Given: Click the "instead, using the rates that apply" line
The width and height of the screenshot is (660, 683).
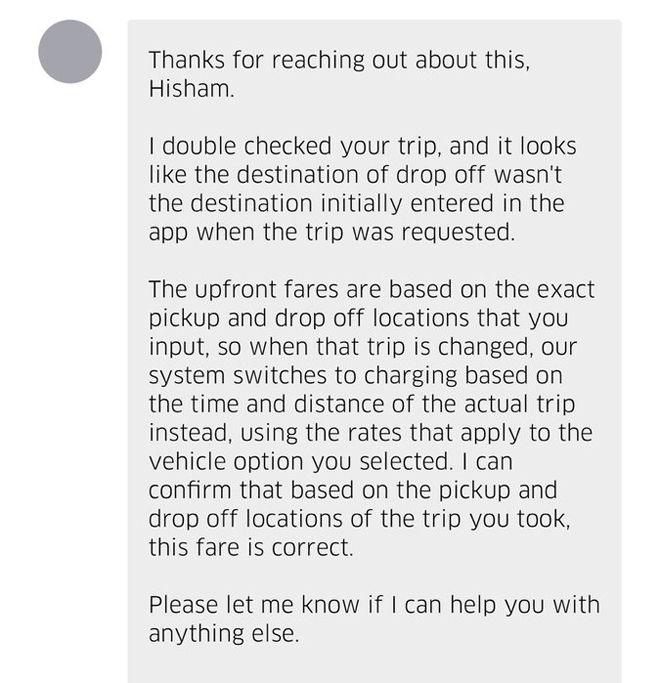Looking at the screenshot, I should coord(370,434).
